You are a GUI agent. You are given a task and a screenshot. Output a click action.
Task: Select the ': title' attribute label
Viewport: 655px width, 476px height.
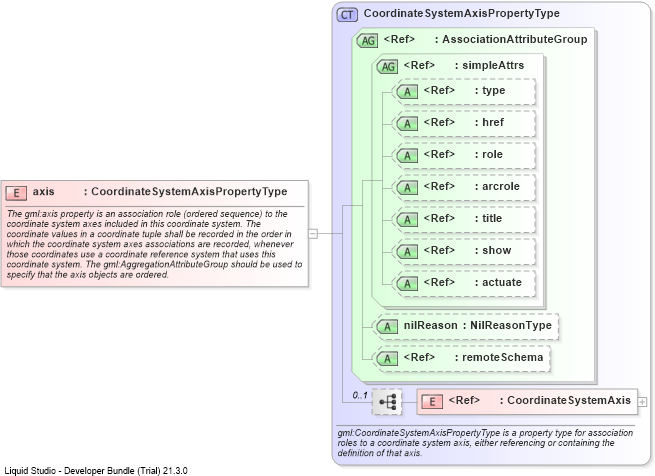click(x=488, y=218)
